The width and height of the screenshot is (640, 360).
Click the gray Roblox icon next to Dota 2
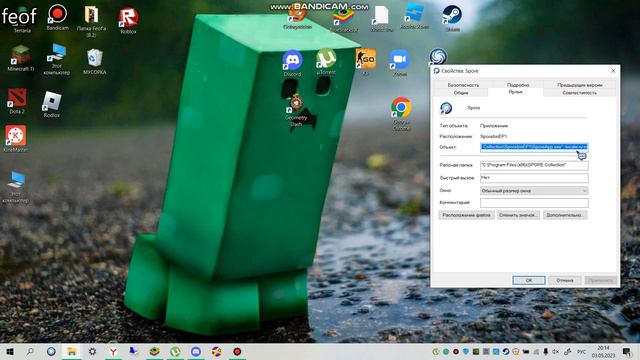pyautogui.click(x=52, y=104)
